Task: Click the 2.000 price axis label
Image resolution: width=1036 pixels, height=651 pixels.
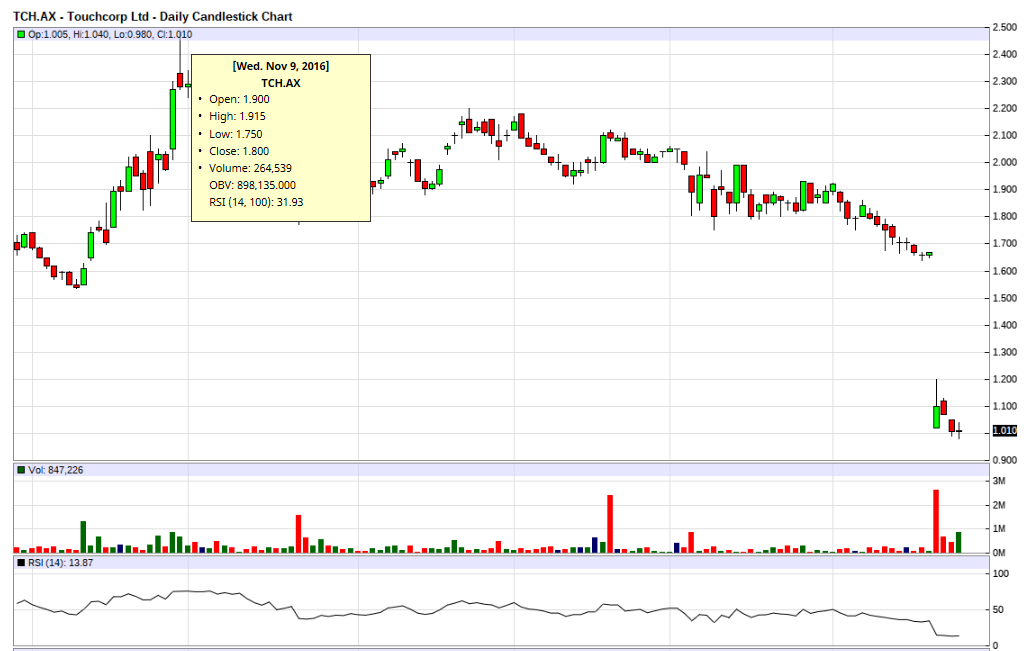Action: coord(1005,163)
